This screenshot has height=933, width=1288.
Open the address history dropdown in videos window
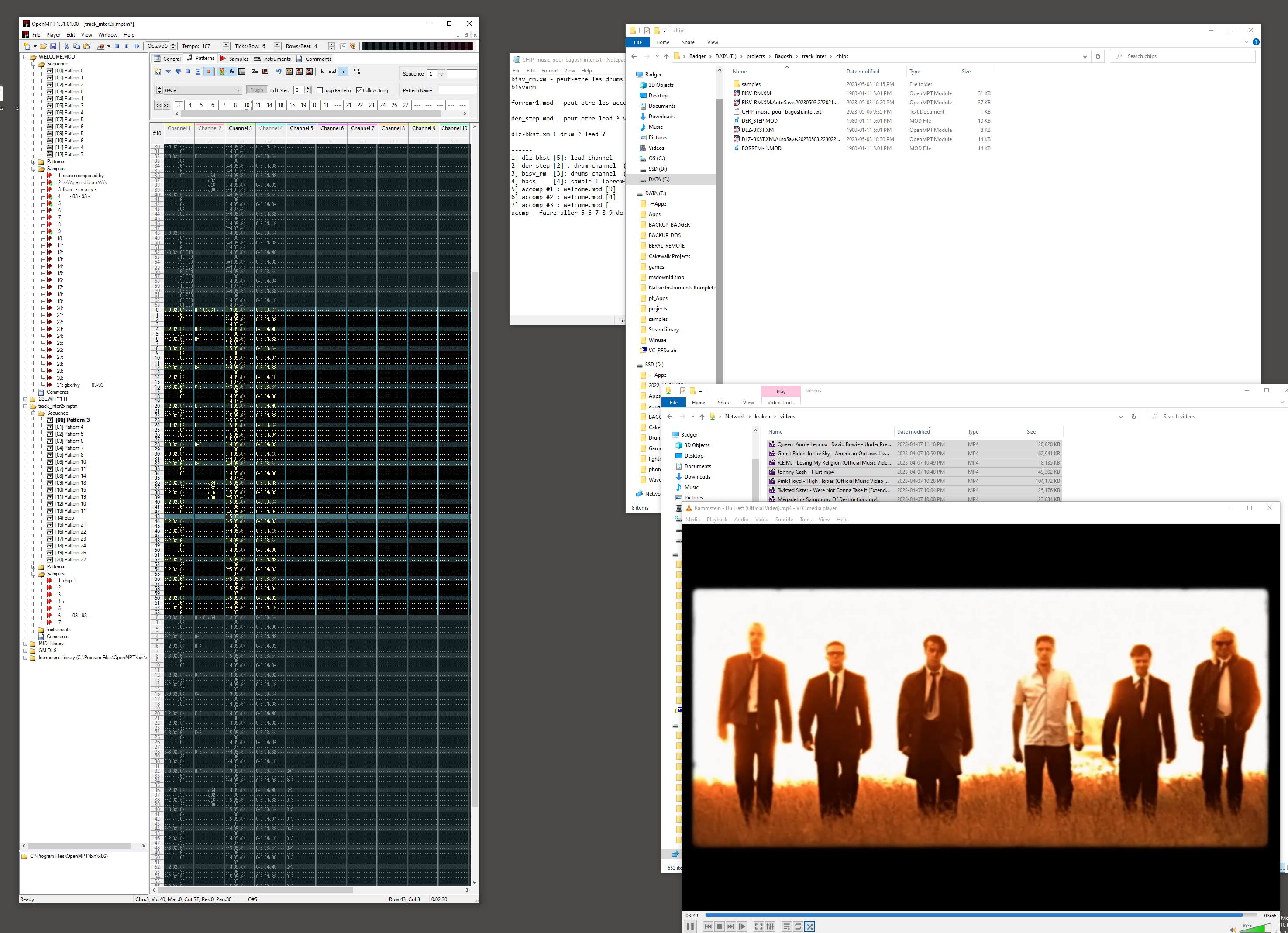click(x=1120, y=417)
